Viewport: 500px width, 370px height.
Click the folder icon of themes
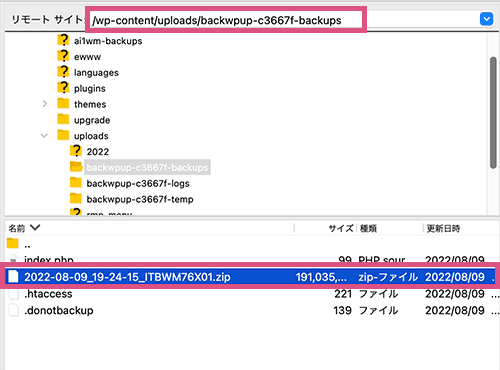63,103
